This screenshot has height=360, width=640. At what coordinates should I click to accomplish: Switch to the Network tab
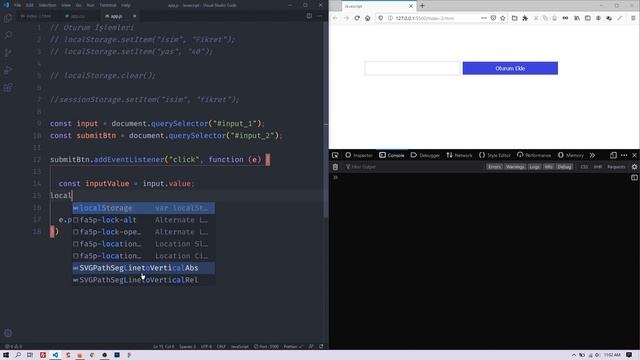point(459,155)
